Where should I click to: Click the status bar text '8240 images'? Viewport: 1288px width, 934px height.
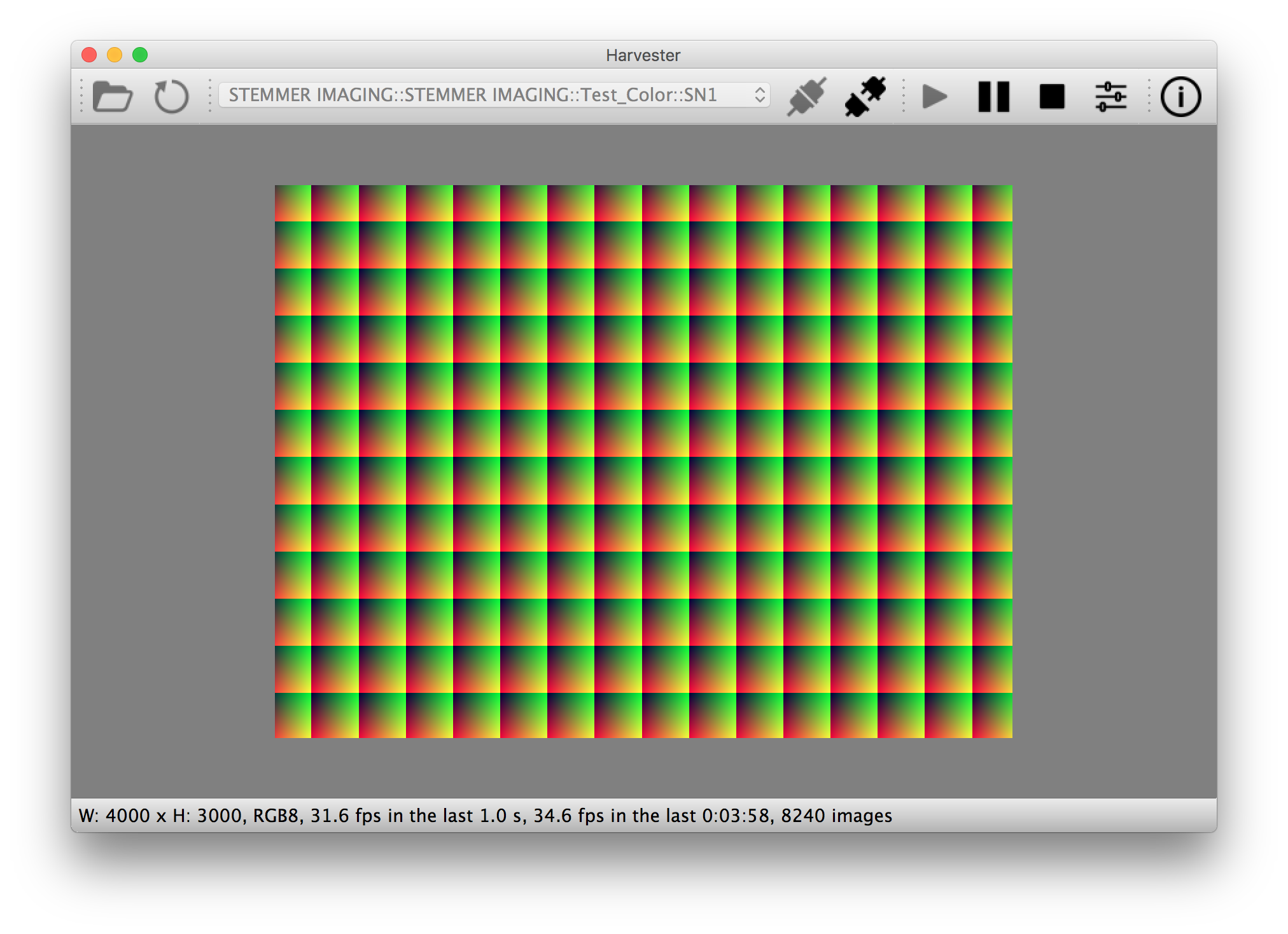[x=836, y=816]
